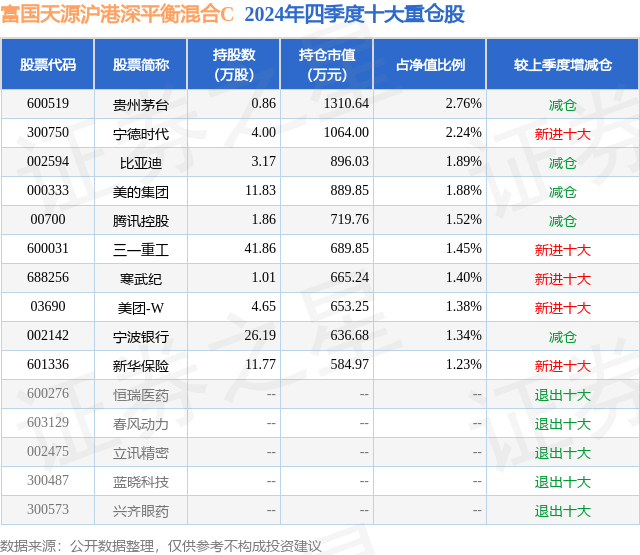This screenshot has height=555, width=640.
Task: Click market value 584.97
Action: pos(349,364)
